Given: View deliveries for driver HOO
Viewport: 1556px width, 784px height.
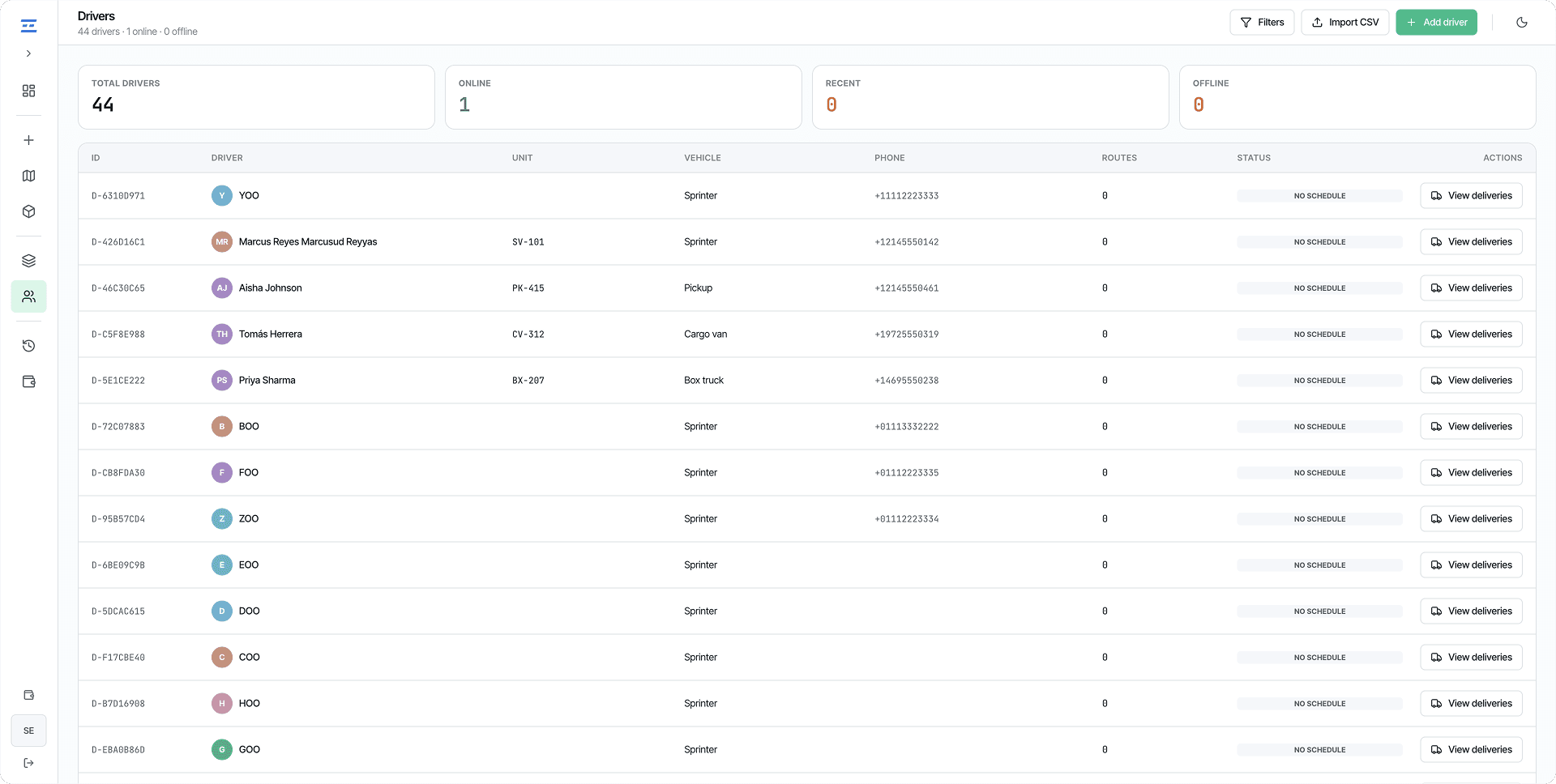Looking at the screenshot, I should pyautogui.click(x=1471, y=704).
